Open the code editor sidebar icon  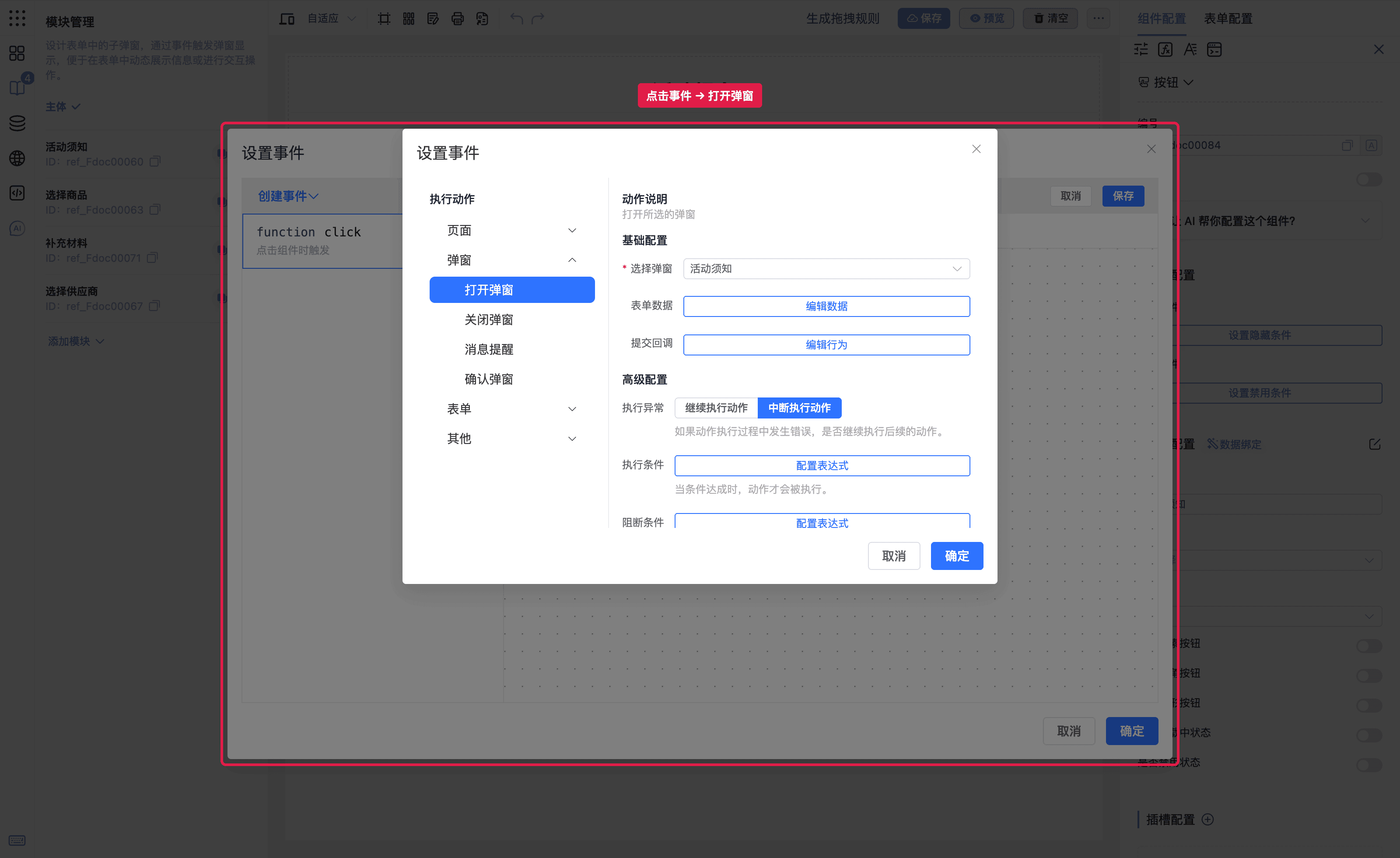[17, 193]
